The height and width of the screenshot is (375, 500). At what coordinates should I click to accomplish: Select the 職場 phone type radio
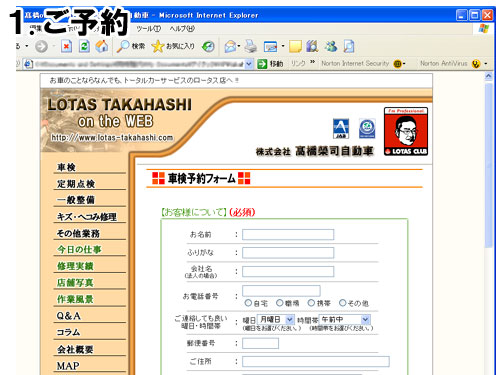(x=280, y=303)
